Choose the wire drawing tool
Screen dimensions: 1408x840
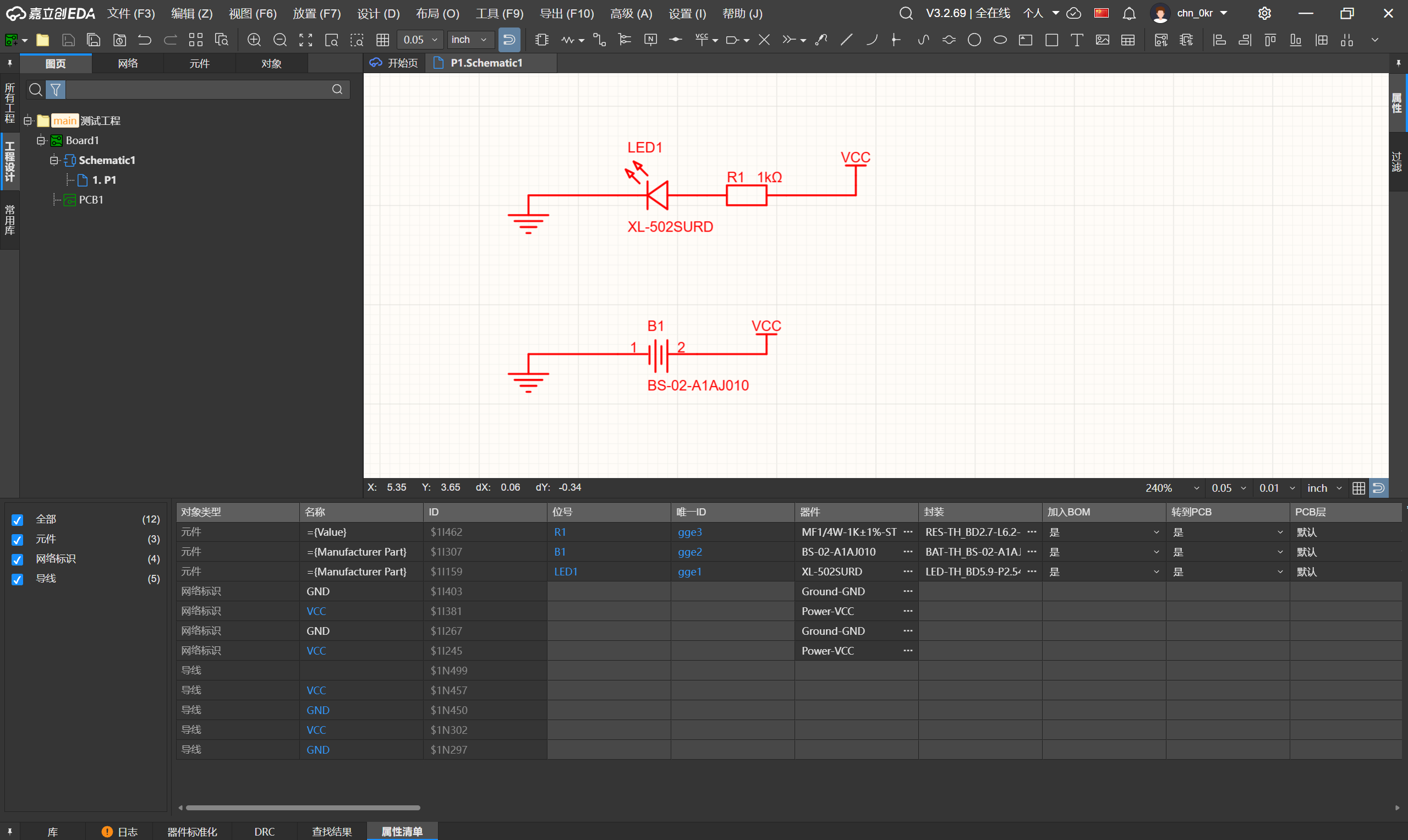(x=600, y=40)
